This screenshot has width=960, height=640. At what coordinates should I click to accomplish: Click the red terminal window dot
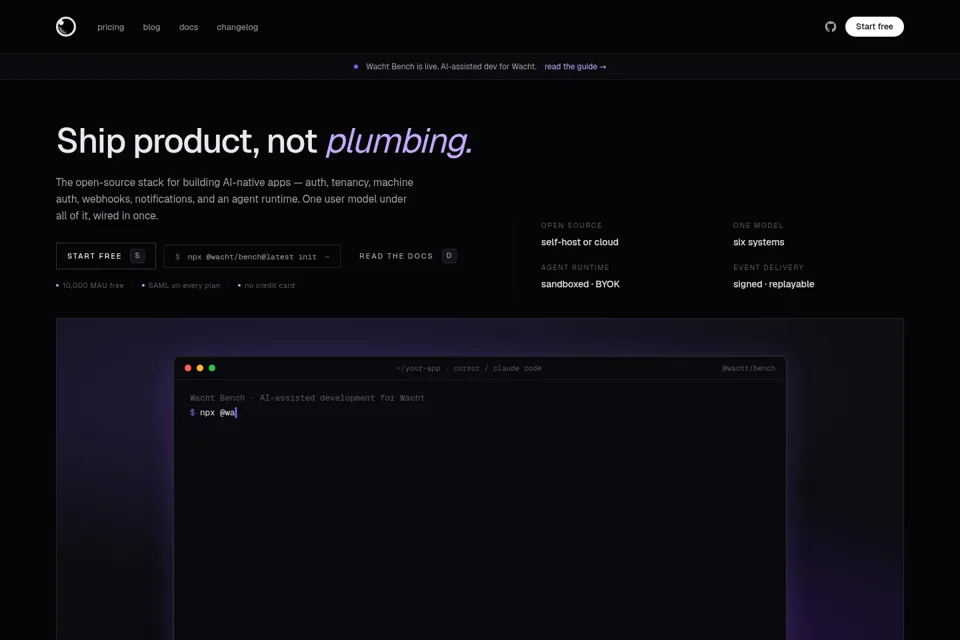click(x=188, y=368)
